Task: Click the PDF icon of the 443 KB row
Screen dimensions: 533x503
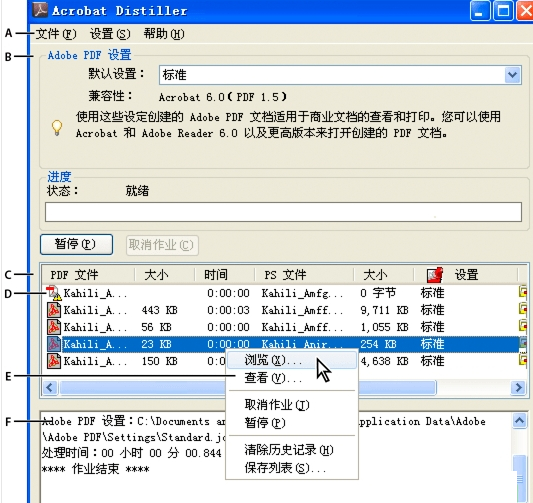Action: (54, 310)
